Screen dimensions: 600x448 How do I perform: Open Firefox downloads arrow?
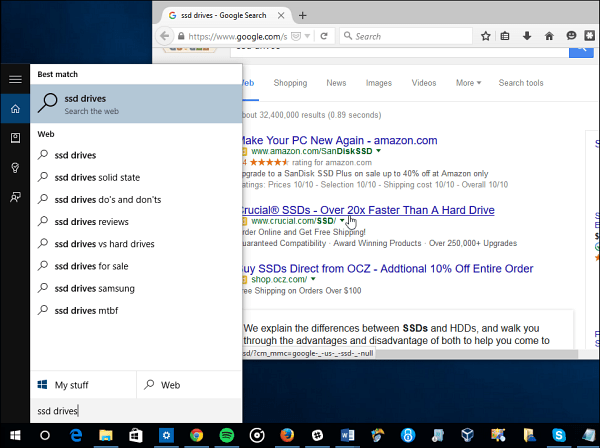(527, 36)
